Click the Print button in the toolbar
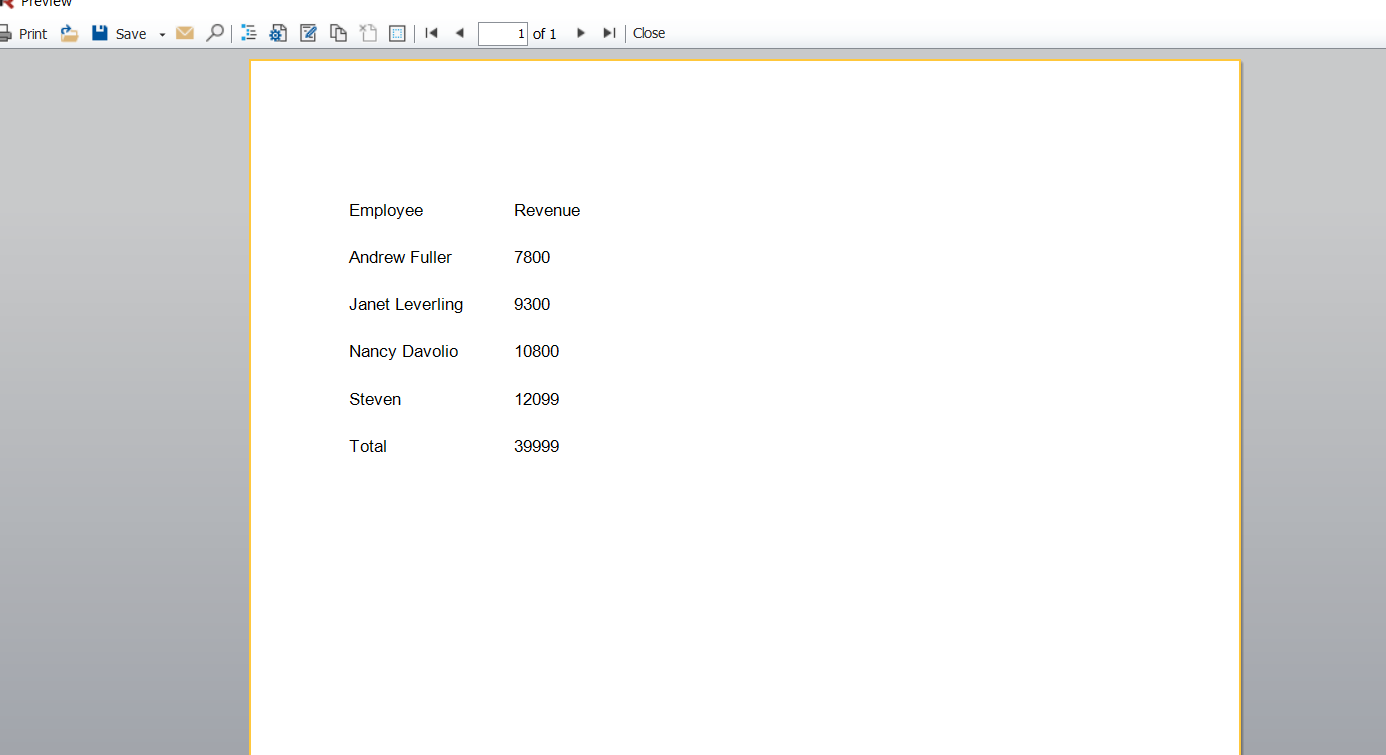The height and width of the screenshot is (755, 1386). 23,34
